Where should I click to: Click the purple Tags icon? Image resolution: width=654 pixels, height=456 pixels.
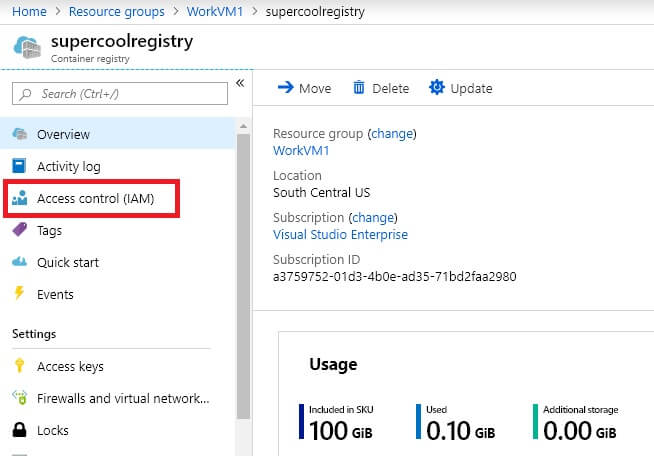pyautogui.click(x=19, y=229)
